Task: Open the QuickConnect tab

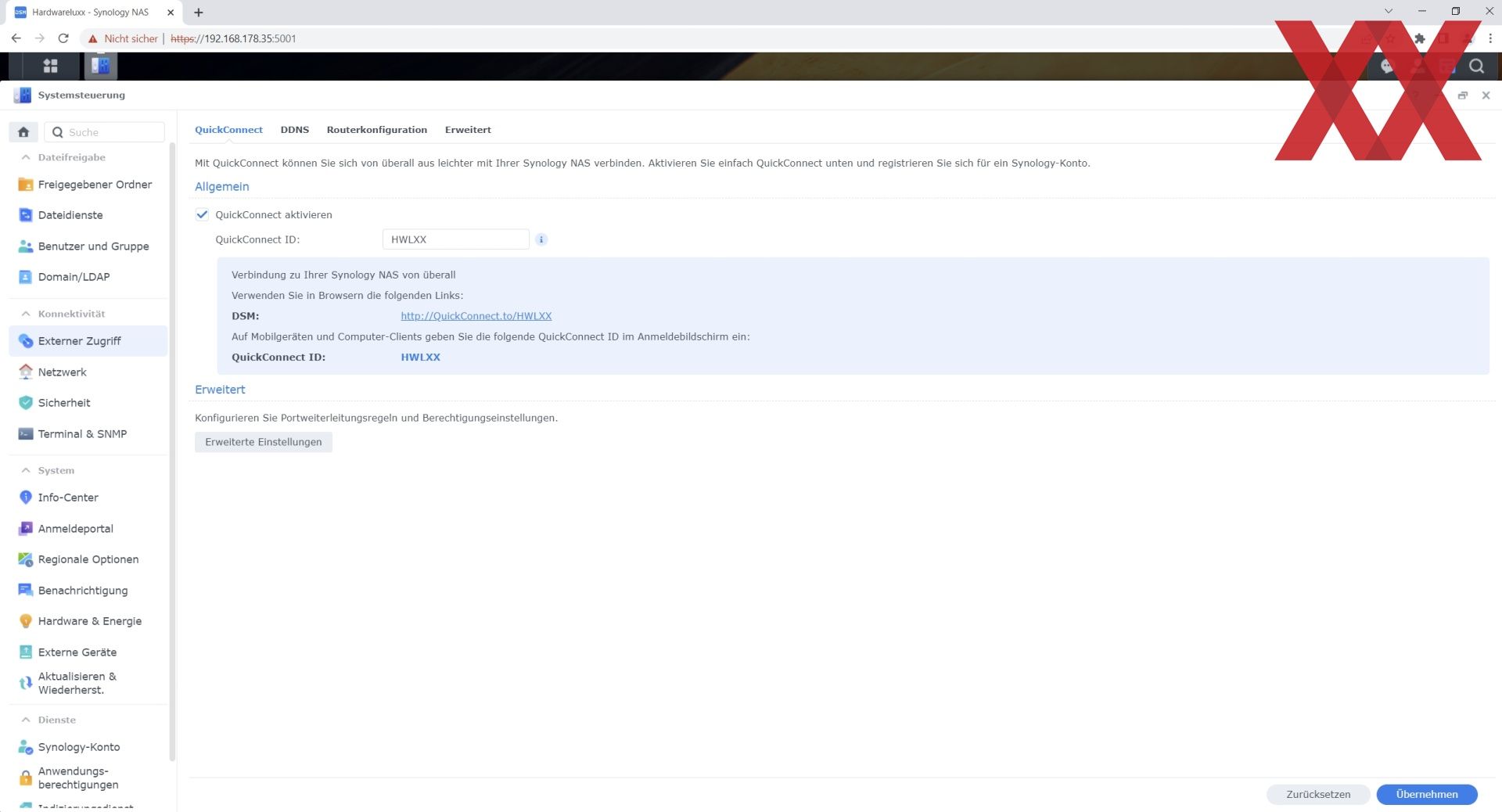Action: tap(228, 130)
